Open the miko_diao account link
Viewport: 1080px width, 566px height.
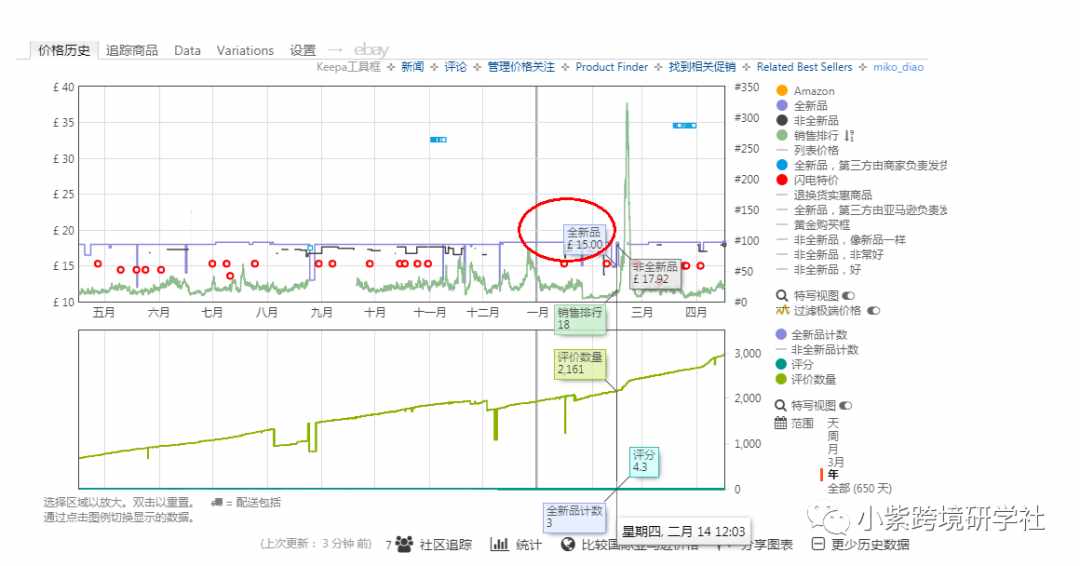(898, 67)
